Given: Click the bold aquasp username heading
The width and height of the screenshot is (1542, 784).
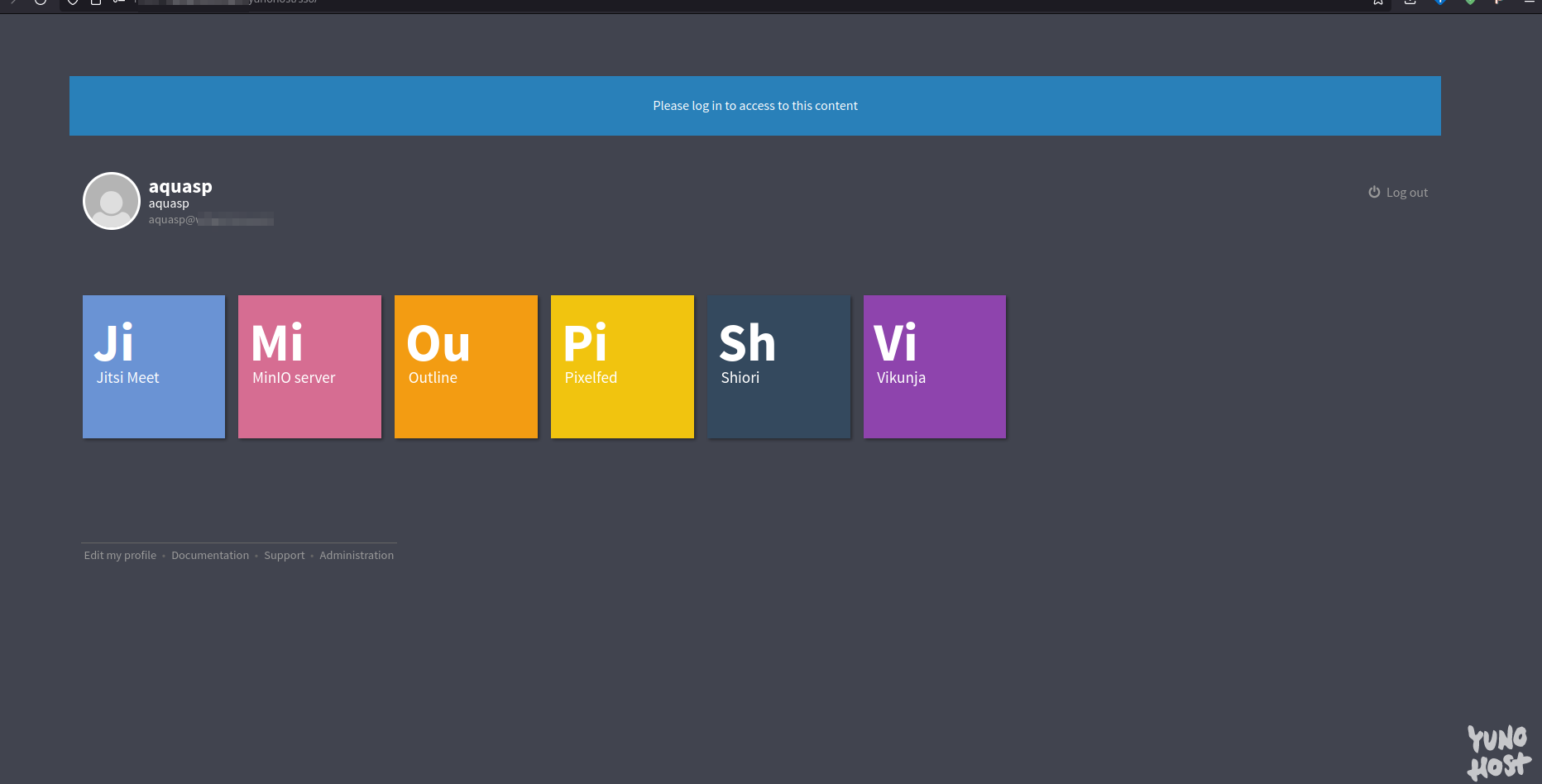Looking at the screenshot, I should coord(180,186).
